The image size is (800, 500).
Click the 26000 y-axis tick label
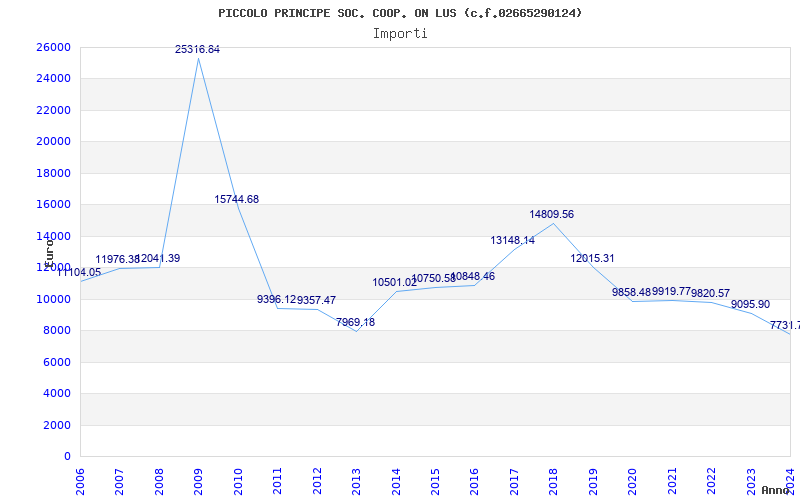coord(53,47)
